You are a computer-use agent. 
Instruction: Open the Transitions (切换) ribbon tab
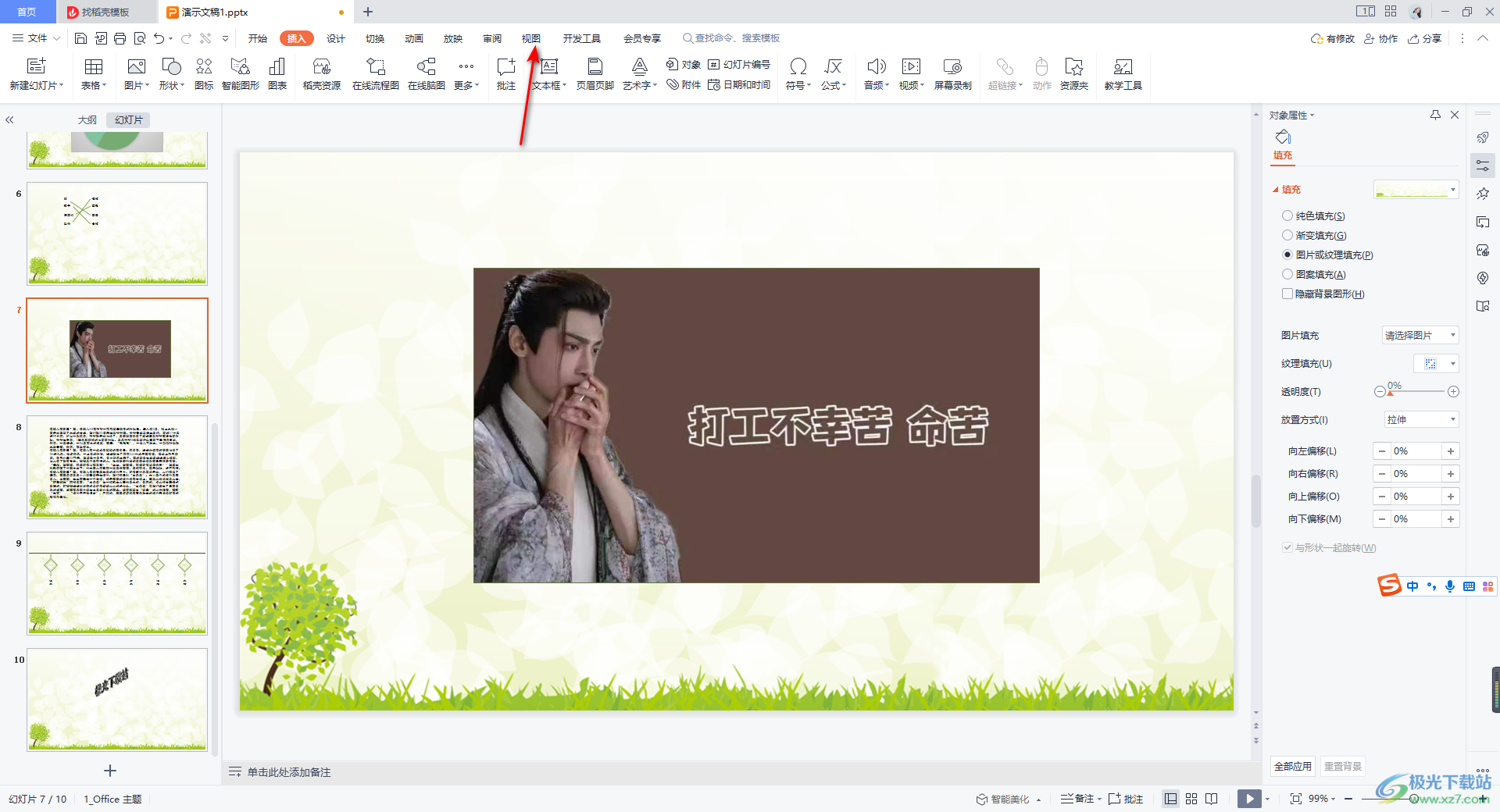pyautogui.click(x=375, y=38)
